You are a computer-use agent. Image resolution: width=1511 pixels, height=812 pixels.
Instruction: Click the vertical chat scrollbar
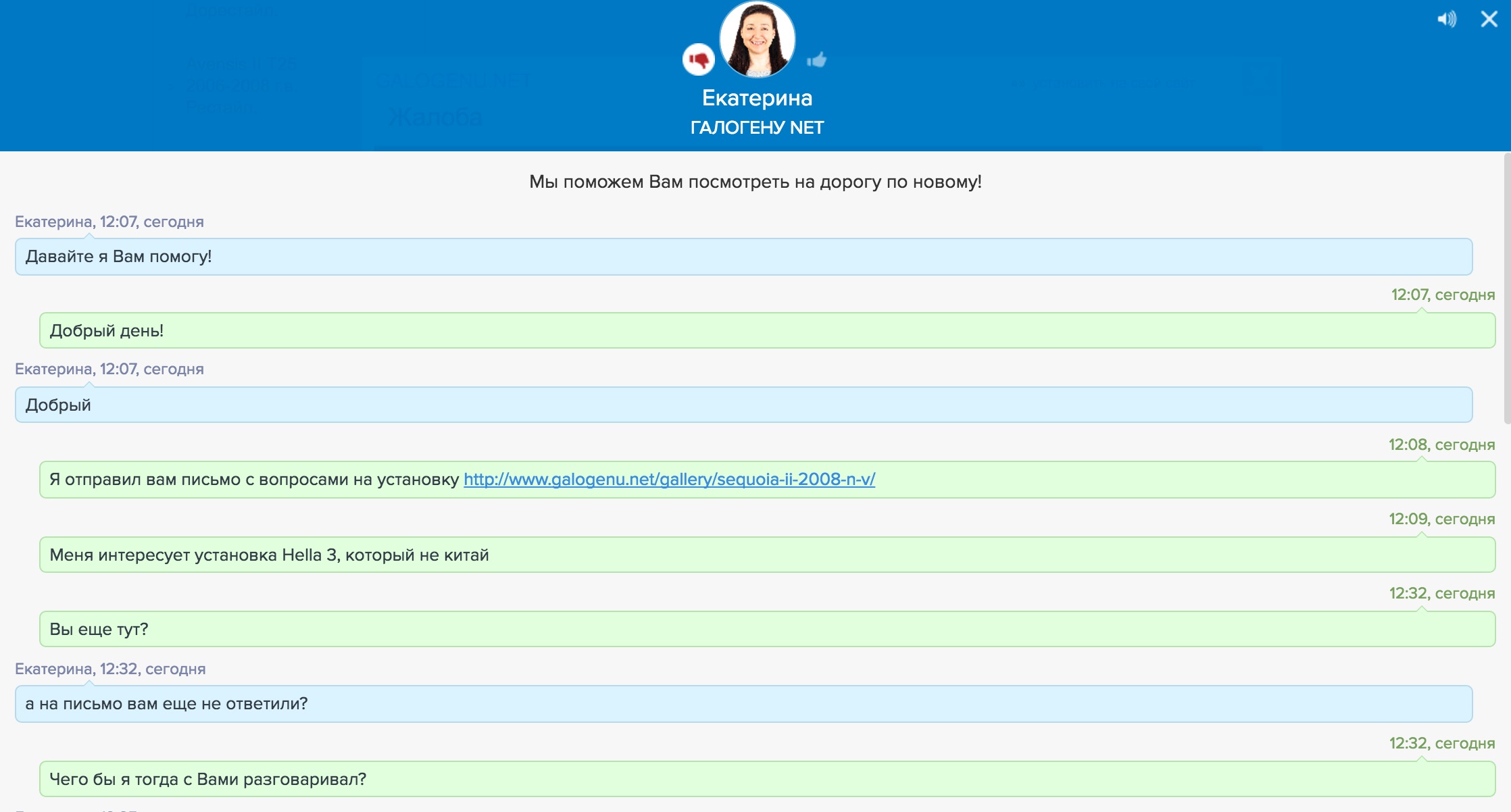click(x=1506, y=290)
